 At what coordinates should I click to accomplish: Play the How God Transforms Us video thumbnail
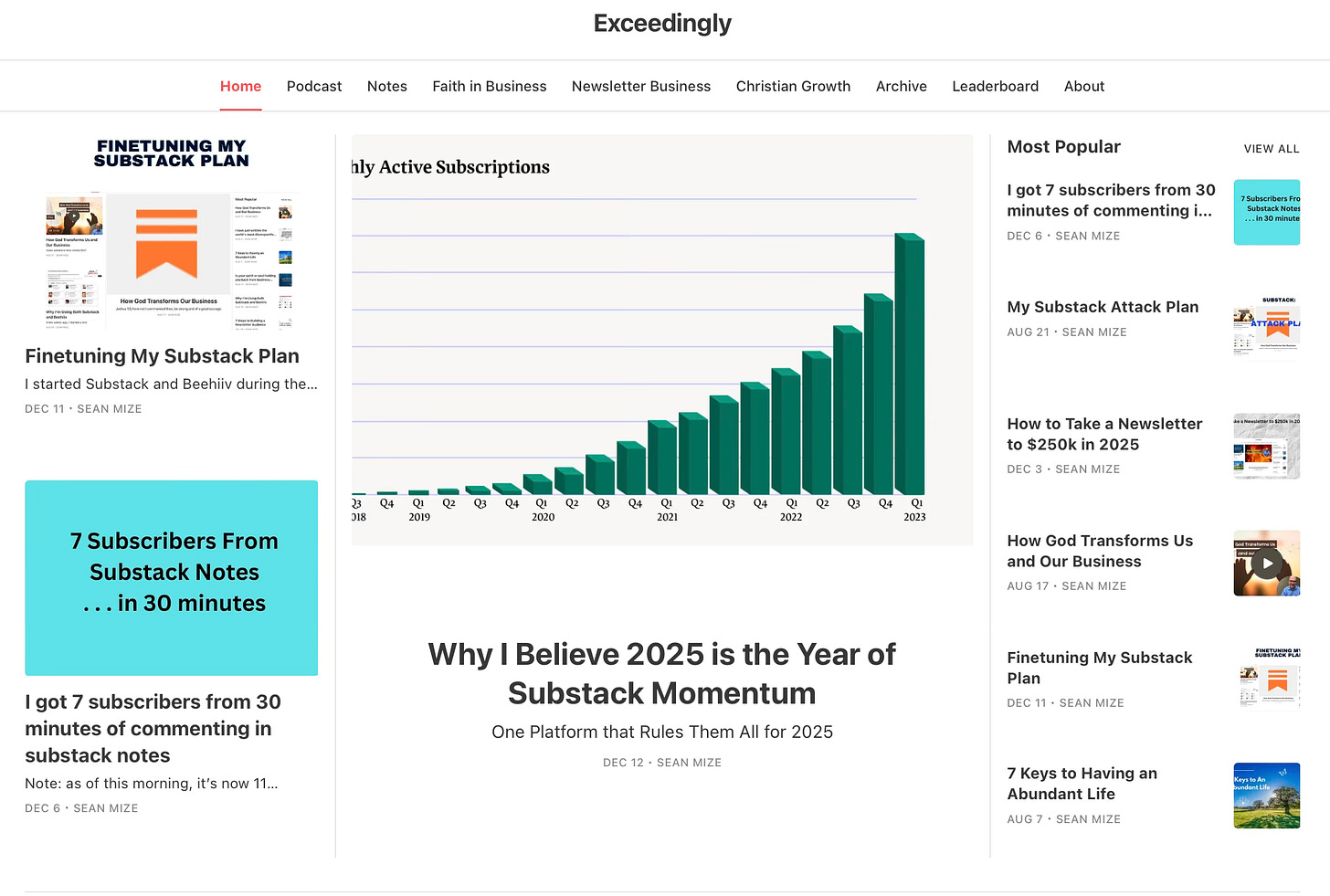point(1267,563)
